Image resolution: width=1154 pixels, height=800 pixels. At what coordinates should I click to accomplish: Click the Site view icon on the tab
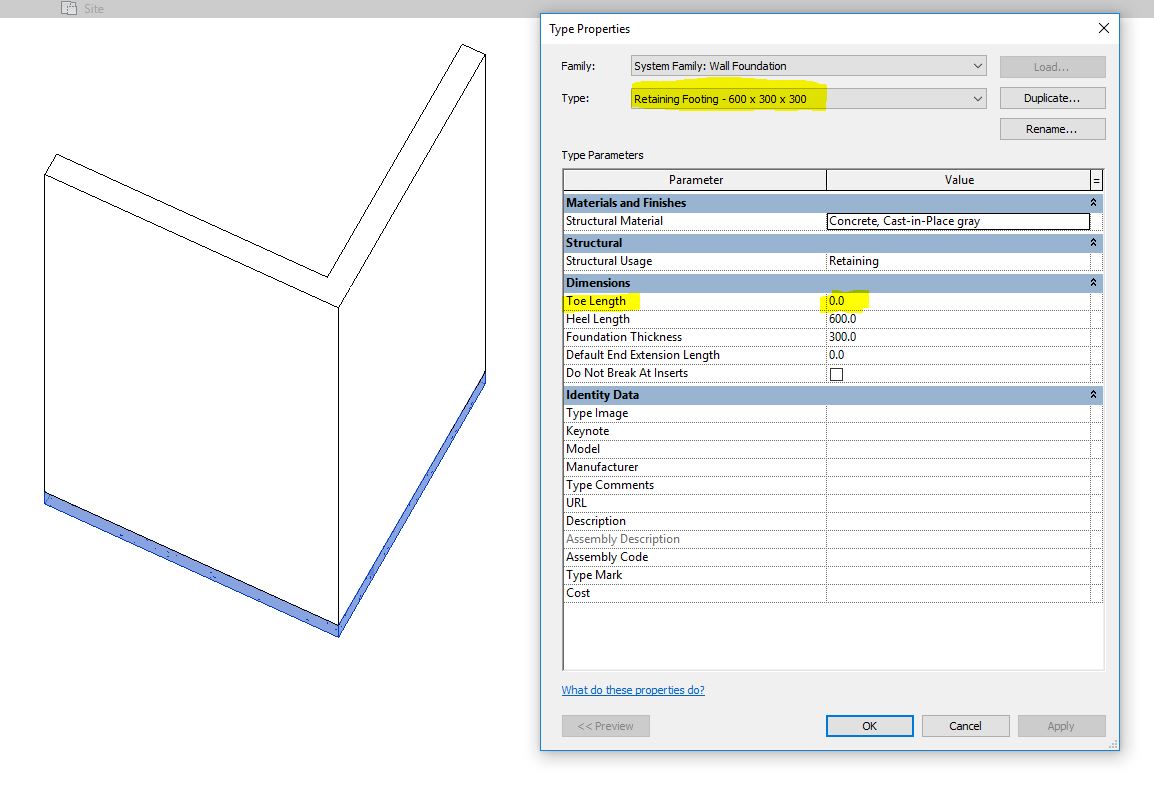pos(68,8)
